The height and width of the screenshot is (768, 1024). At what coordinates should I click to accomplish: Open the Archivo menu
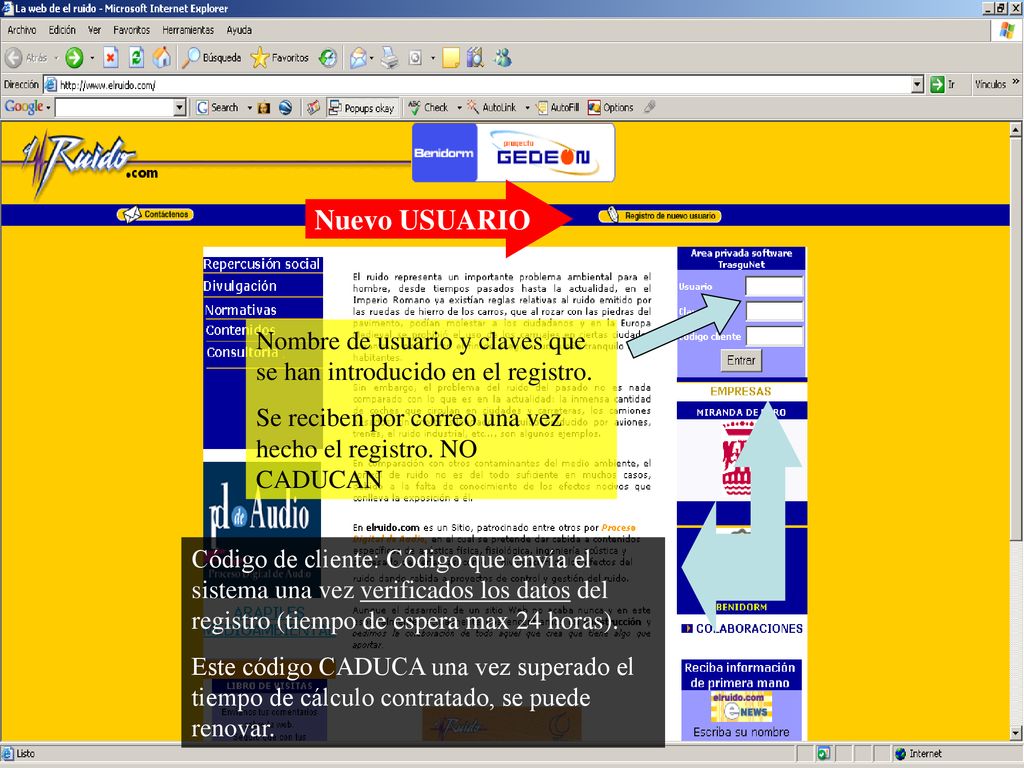22,30
